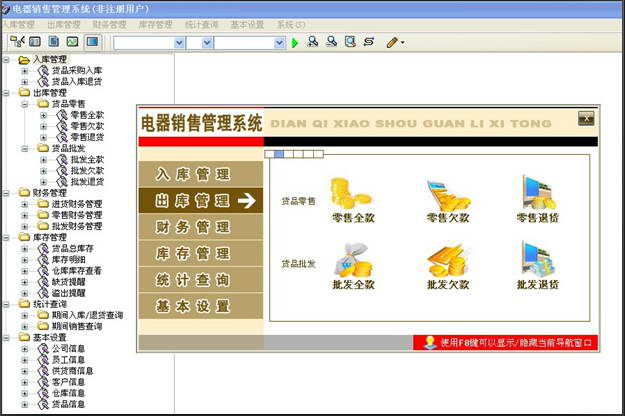Open the first wide toolbar combo box dropdown
Viewport: 625px width, 416px height.
pos(180,43)
